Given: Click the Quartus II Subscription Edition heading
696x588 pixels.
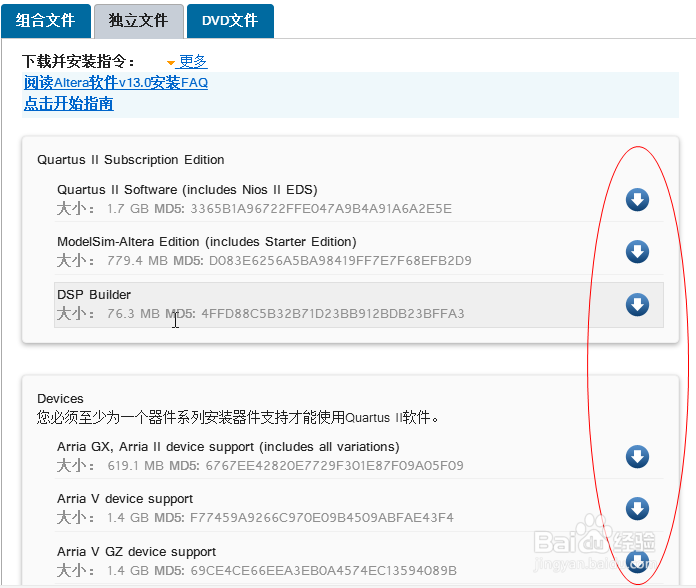Looking at the screenshot, I should [x=130, y=160].
